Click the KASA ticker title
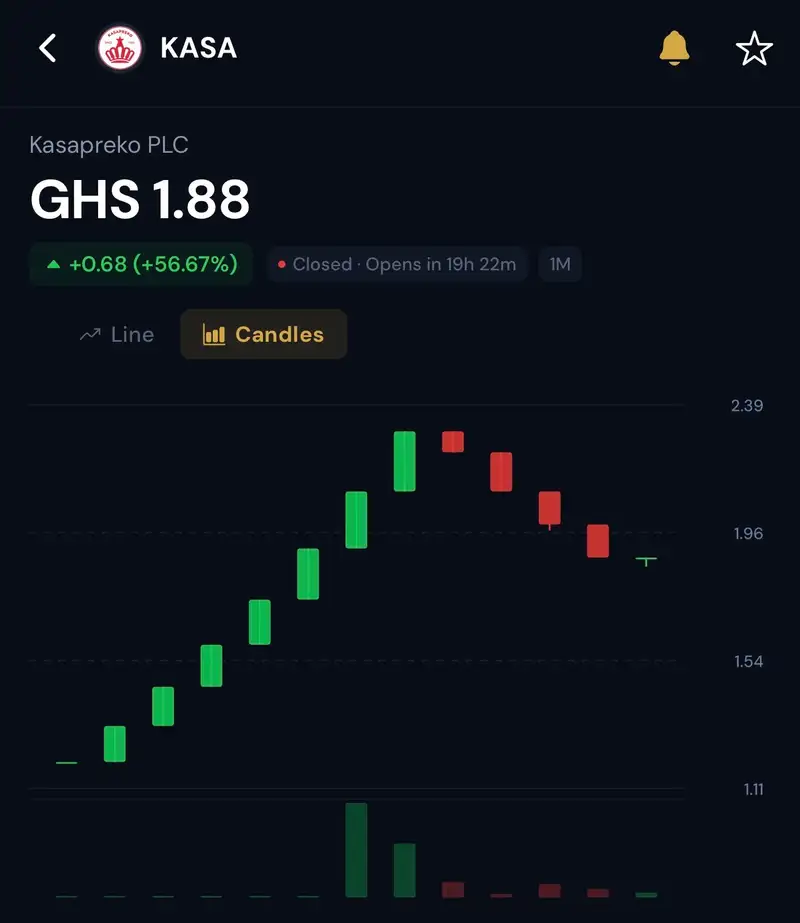 point(199,48)
